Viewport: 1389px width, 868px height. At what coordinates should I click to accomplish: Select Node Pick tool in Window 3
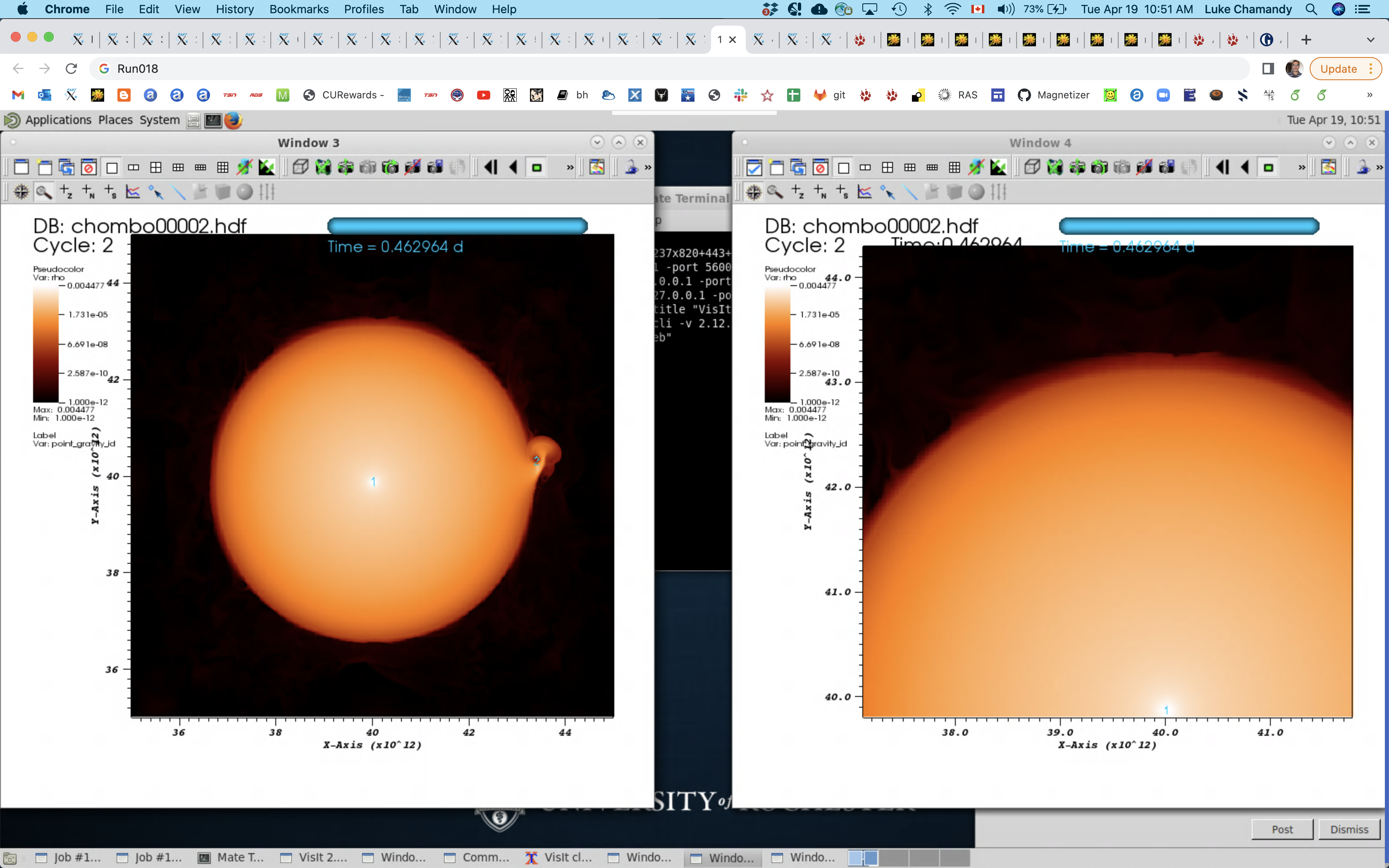click(x=88, y=192)
